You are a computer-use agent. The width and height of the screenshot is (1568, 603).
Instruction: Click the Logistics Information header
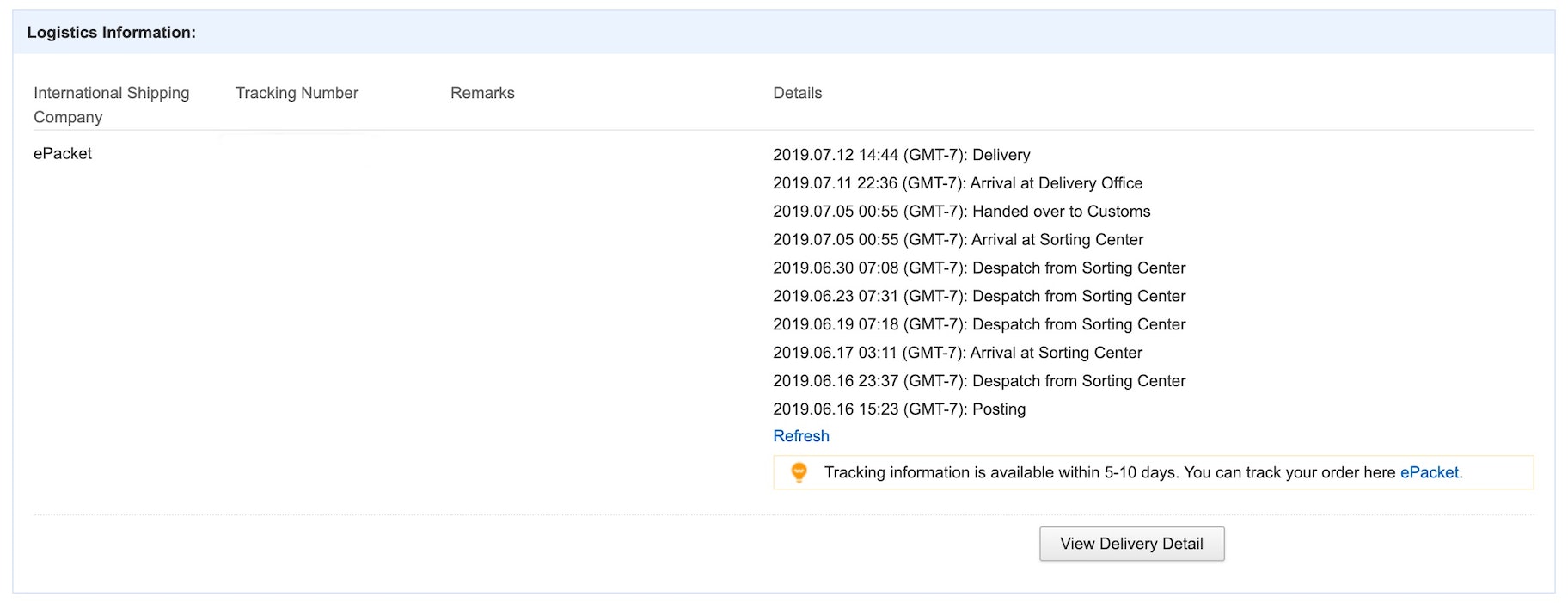111,33
